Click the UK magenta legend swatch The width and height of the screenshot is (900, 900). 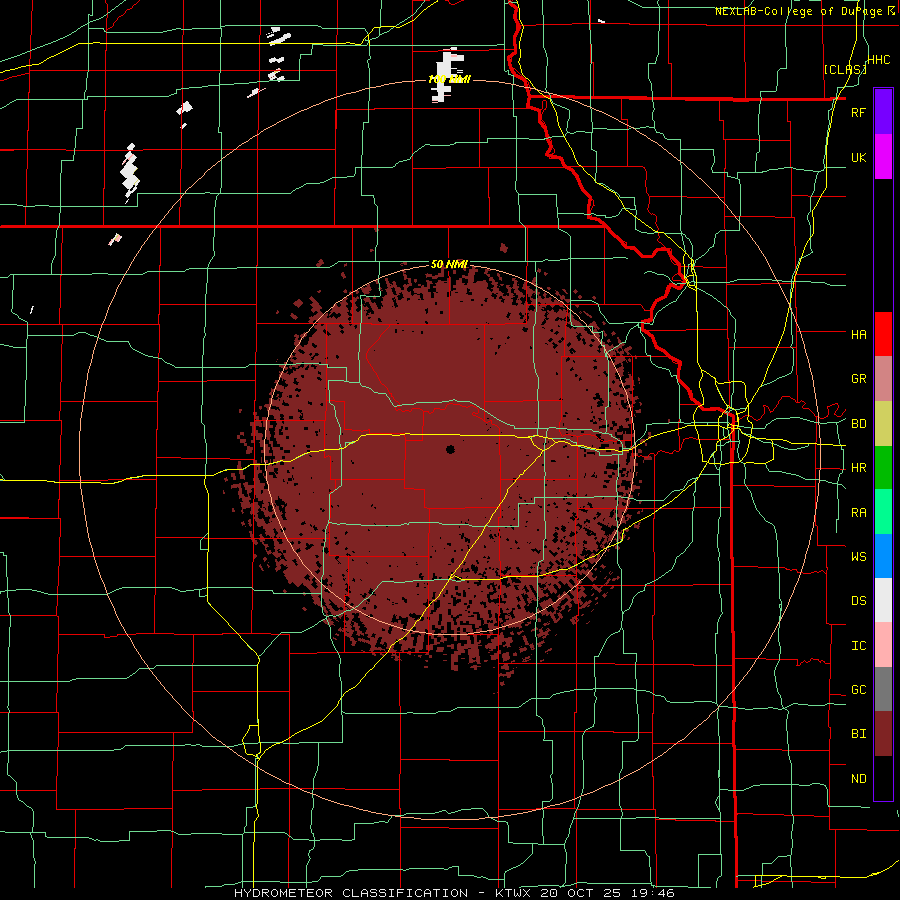883,157
